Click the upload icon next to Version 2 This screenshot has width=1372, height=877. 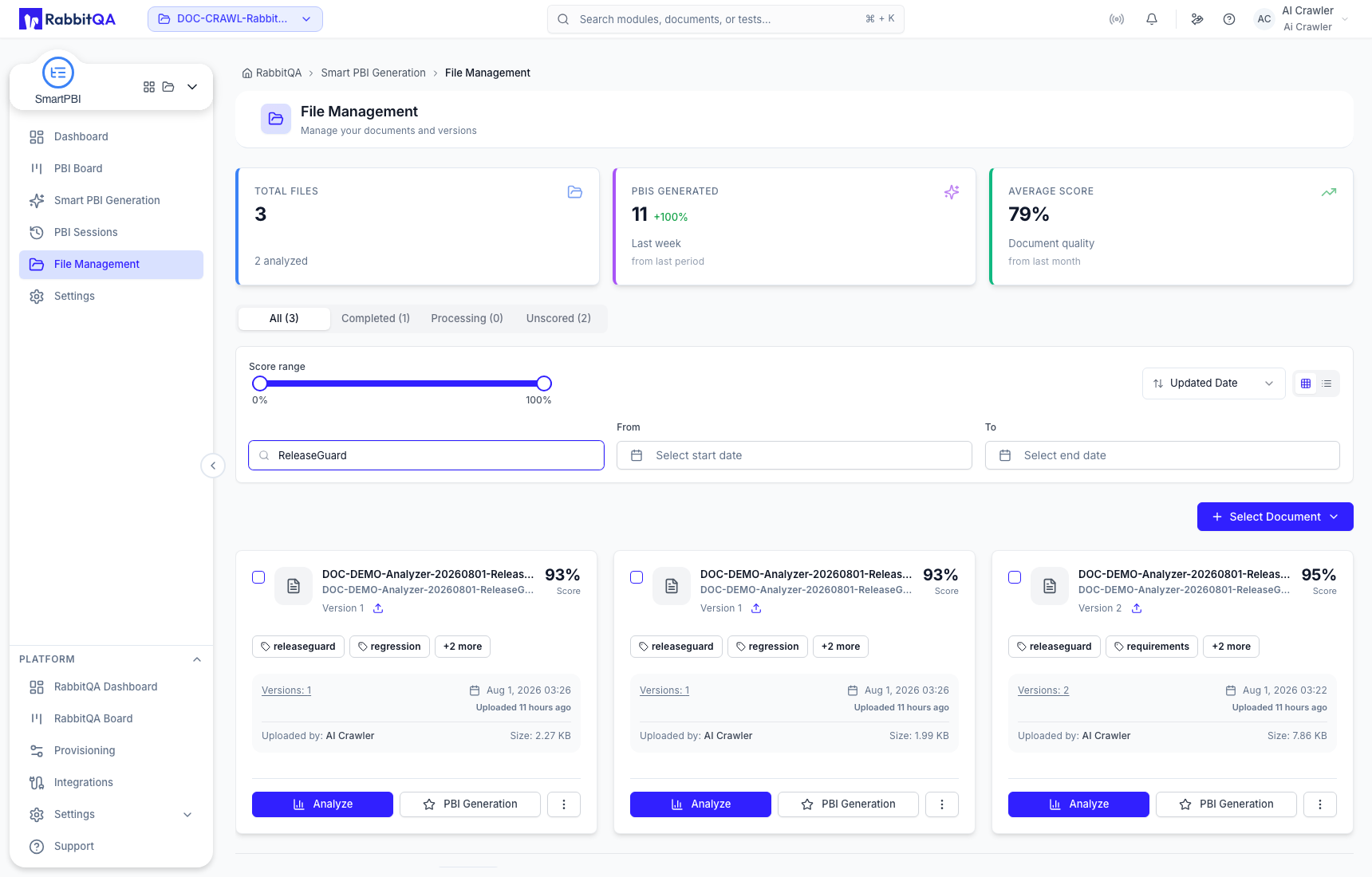pyautogui.click(x=1137, y=608)
